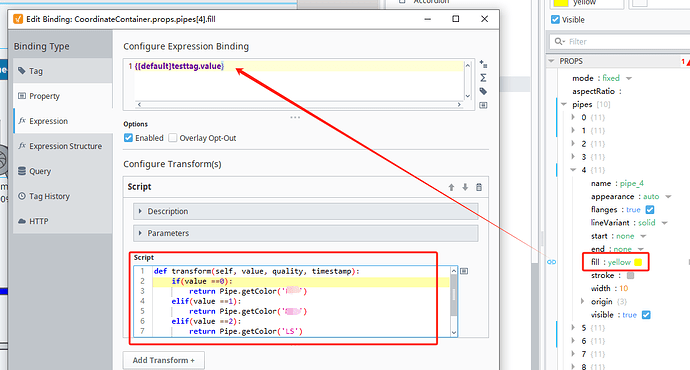Click the Add Transform button

(164, 360)
